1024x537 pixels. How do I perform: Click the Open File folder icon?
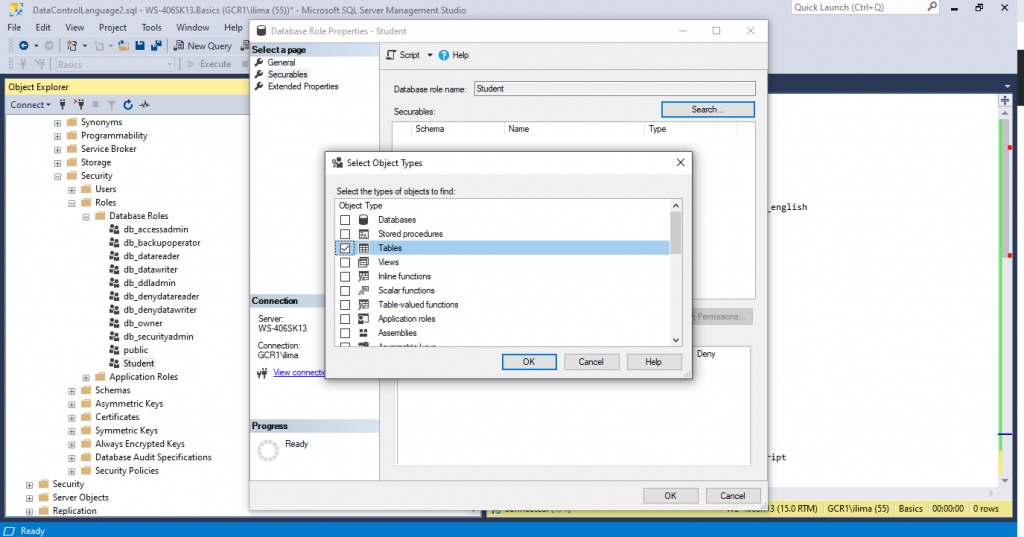pyautogui.click(x=123, y=46)
